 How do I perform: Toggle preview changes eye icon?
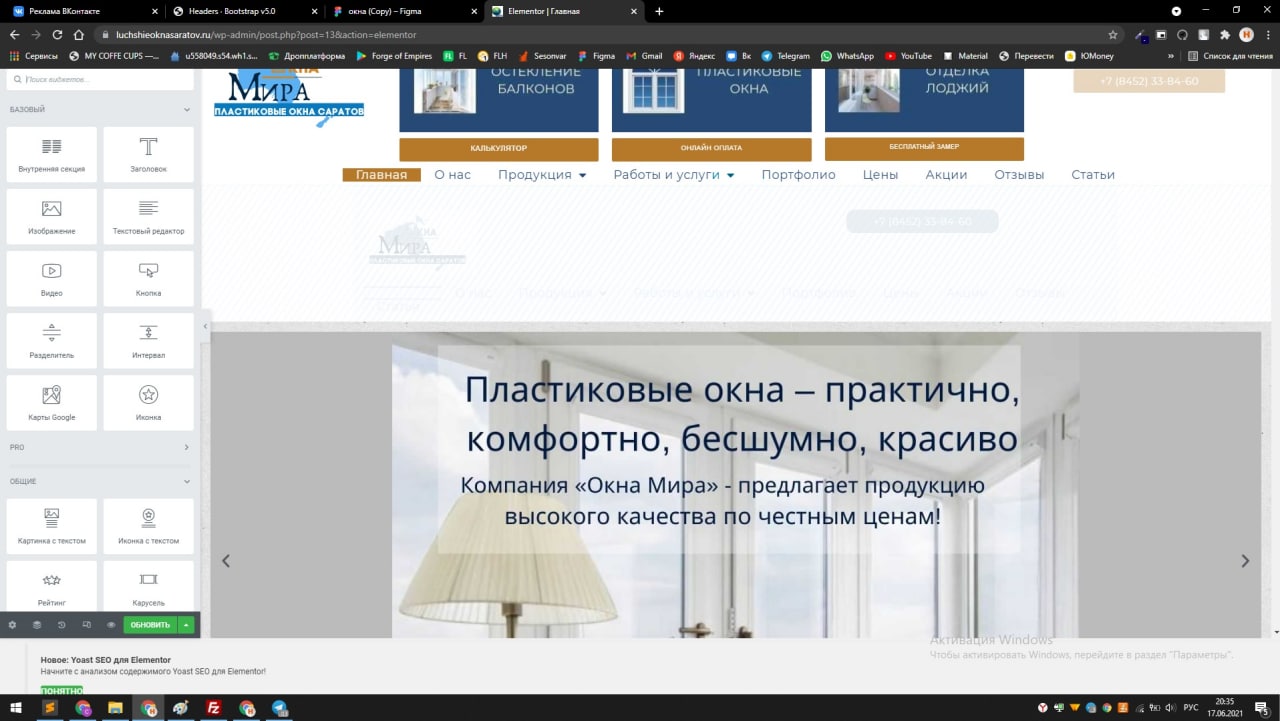111,625
